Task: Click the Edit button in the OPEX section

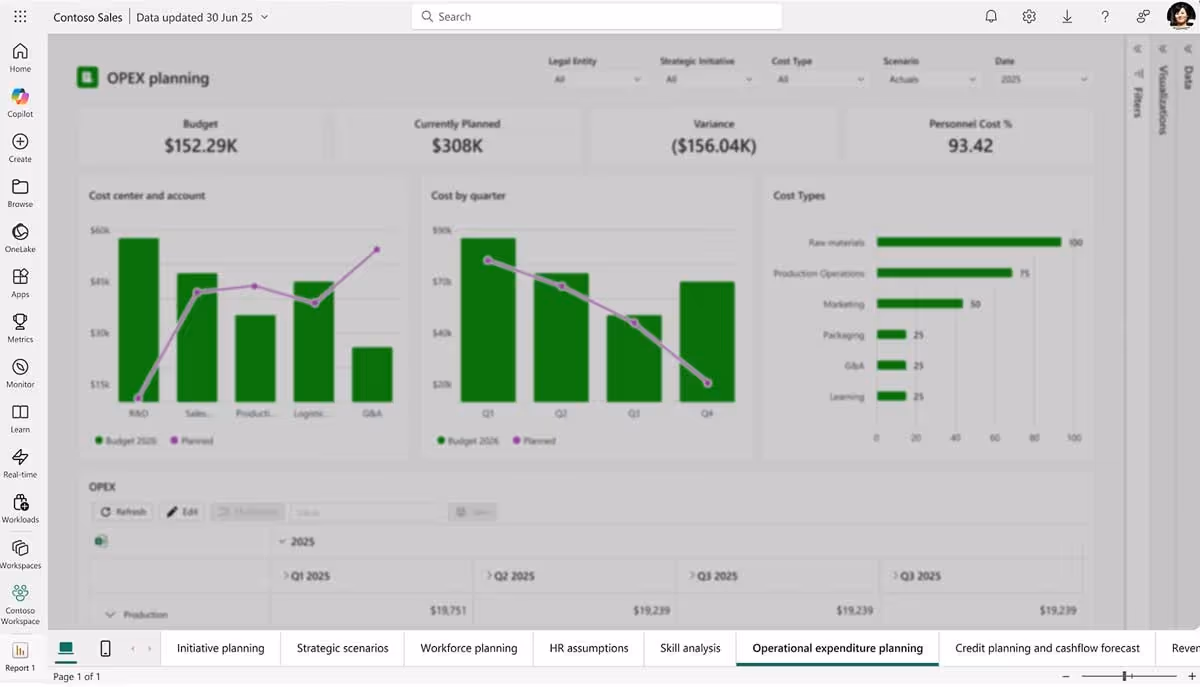Action: pyautogui.click(x=182, y=511)
